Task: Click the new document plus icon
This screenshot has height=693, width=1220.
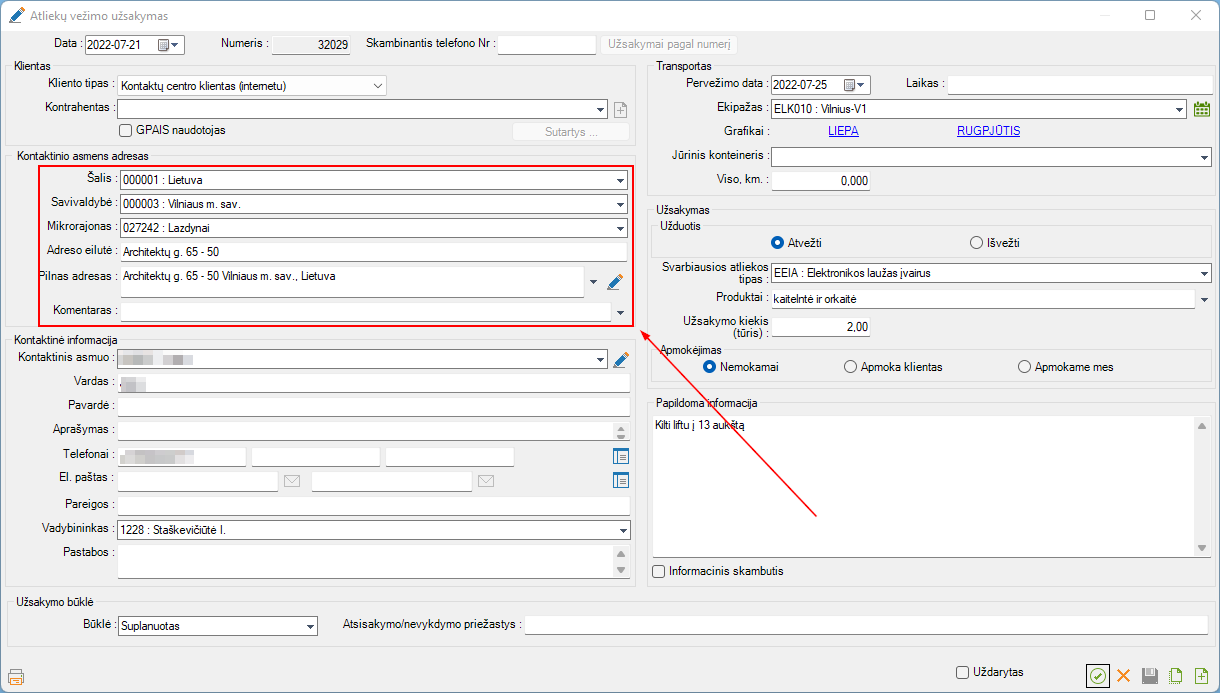Action: pos(1201,676)
